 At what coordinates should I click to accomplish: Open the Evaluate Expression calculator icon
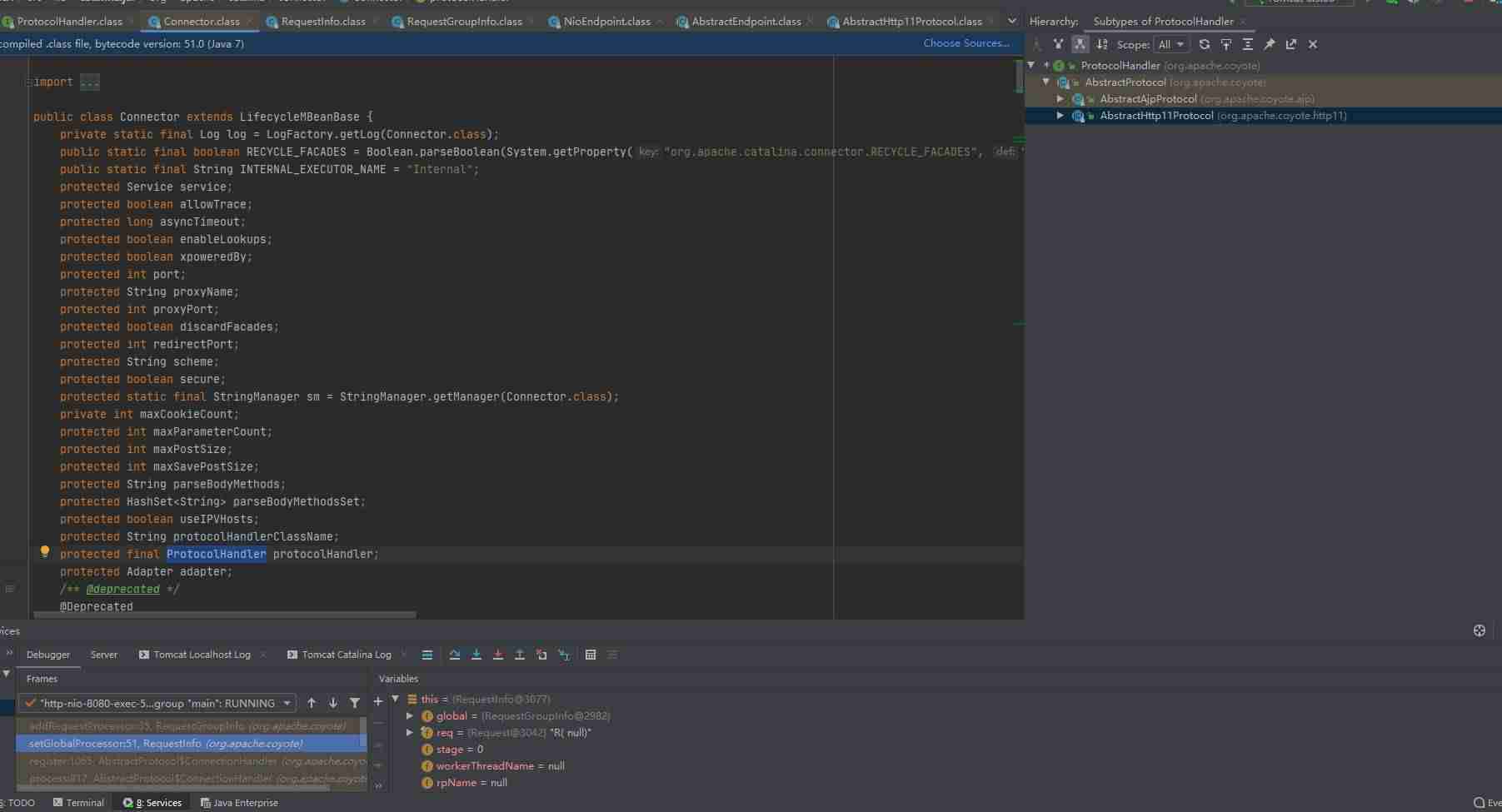click(591, 655)
